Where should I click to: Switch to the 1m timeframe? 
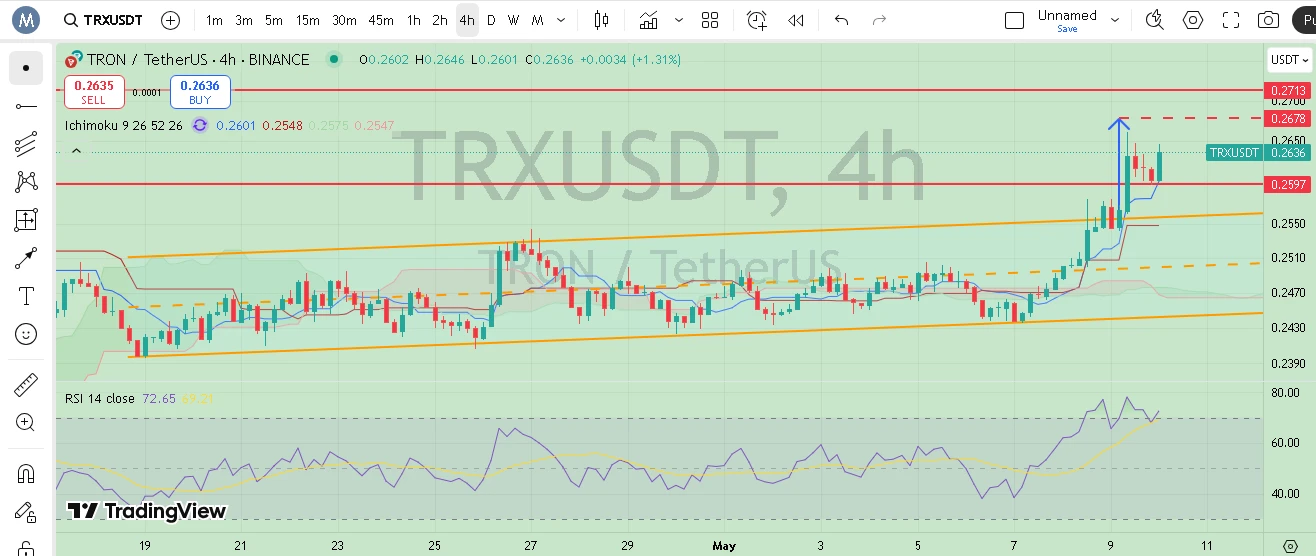[x=214, y=20]
